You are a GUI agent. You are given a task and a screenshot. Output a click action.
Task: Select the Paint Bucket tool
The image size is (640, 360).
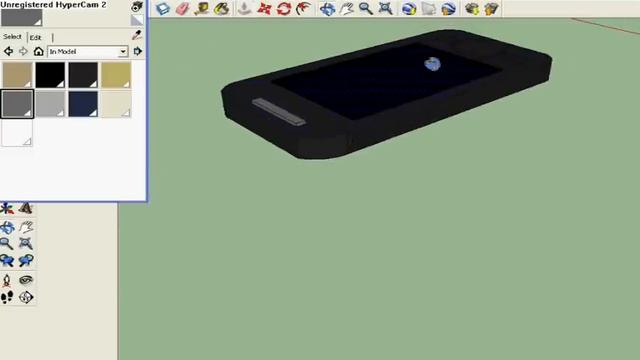(222, 9)
